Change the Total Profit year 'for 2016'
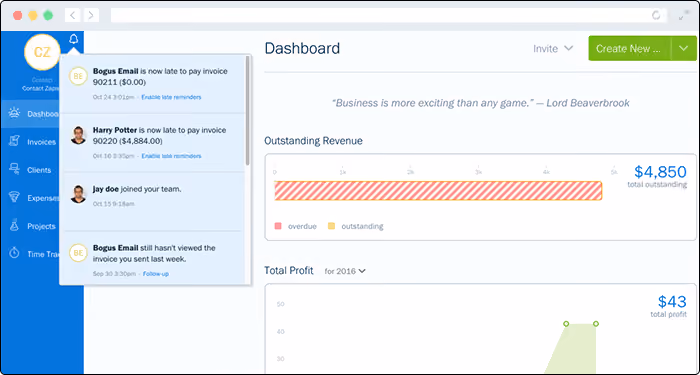700x375 pixels. pyautogui.click(x=345, y=271)
